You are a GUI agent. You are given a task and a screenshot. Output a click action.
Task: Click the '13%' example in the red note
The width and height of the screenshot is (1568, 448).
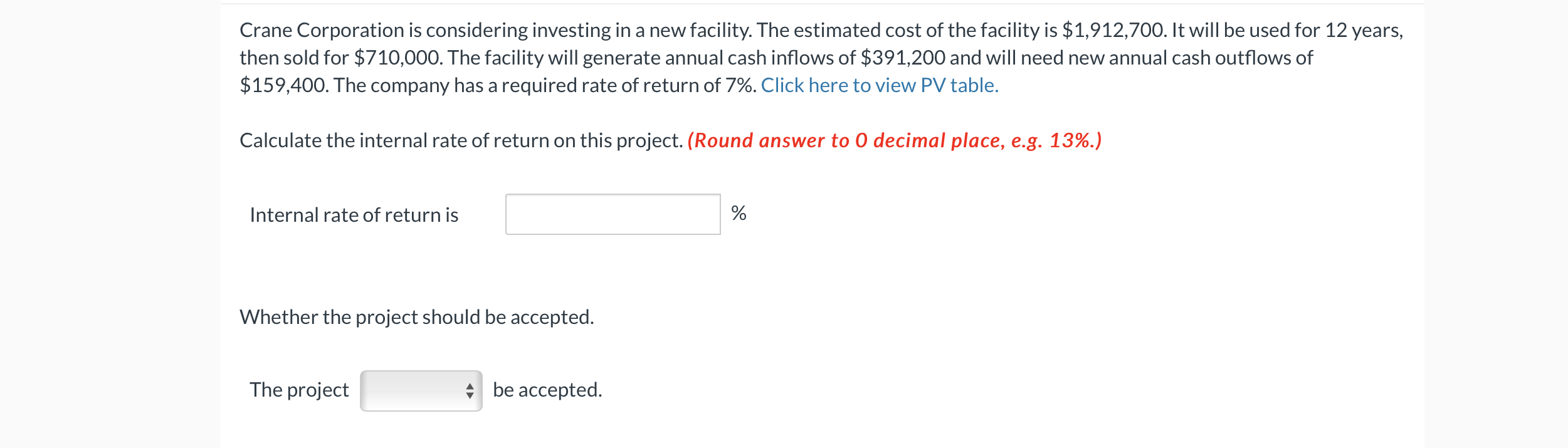click(x=1070, y=140)
